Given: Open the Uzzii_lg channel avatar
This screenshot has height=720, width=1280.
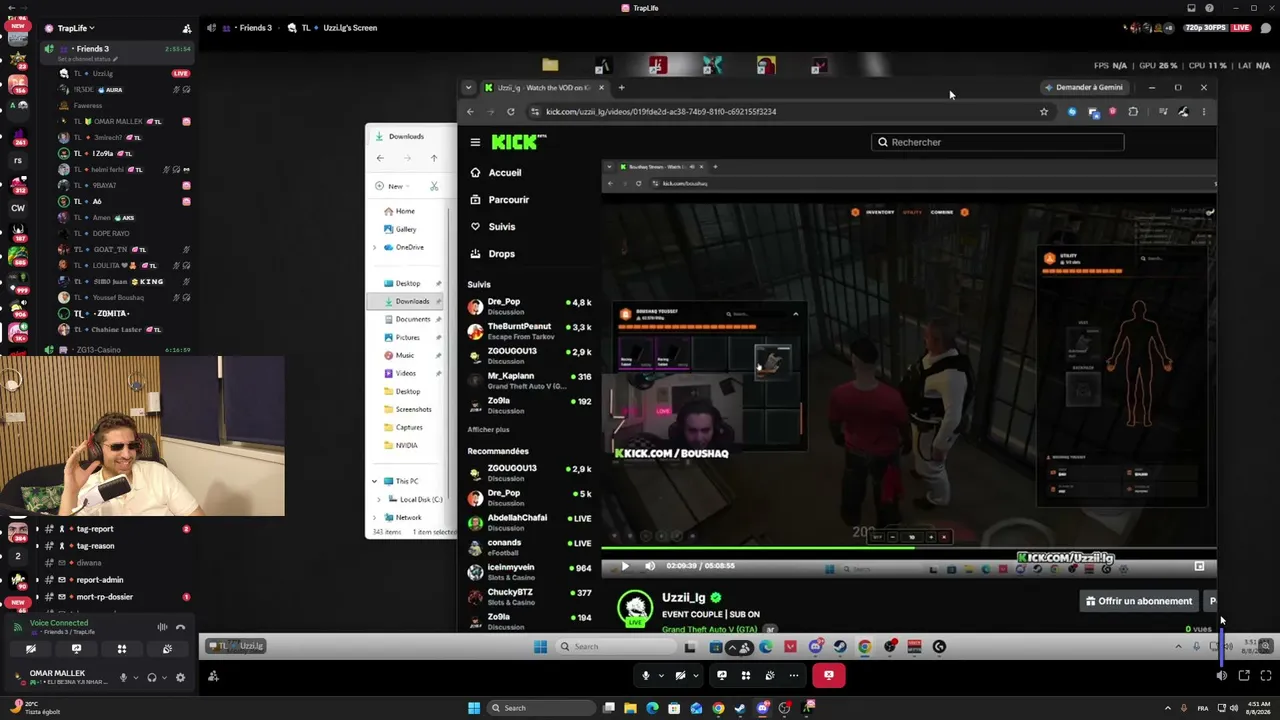Looking at the screenshot, I should [635, 609].
